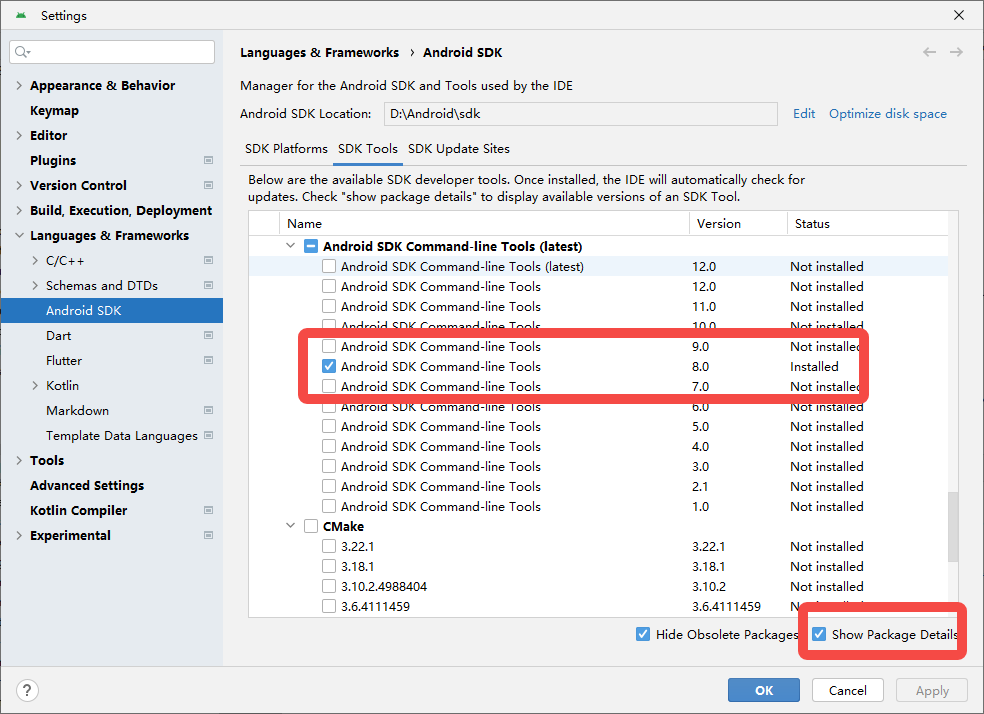
Task: Click the search magnifier icon
Action: click(22, 51)
